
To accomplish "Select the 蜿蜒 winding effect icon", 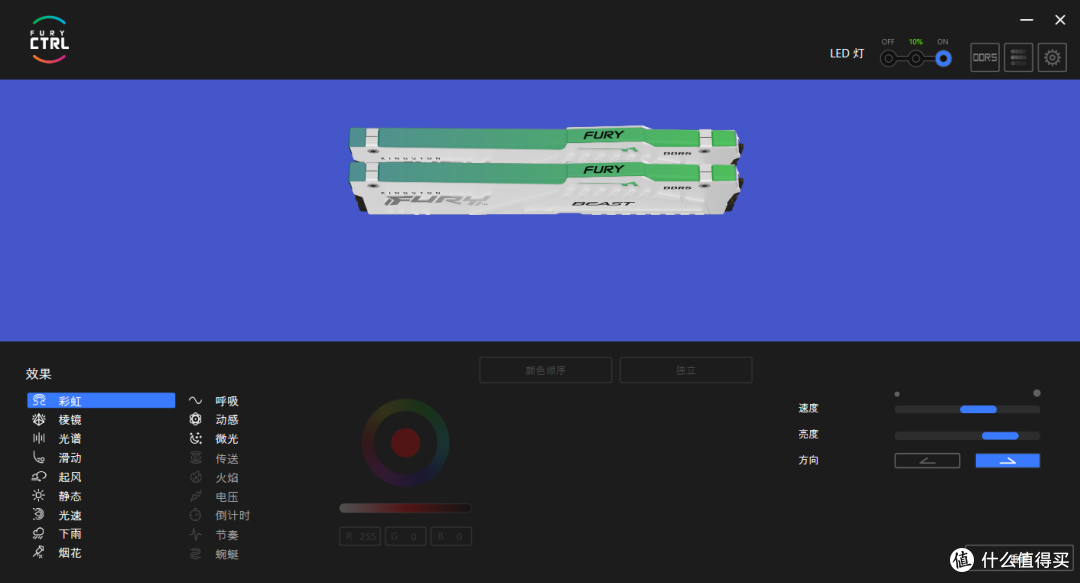I will (x=196, y=553).
